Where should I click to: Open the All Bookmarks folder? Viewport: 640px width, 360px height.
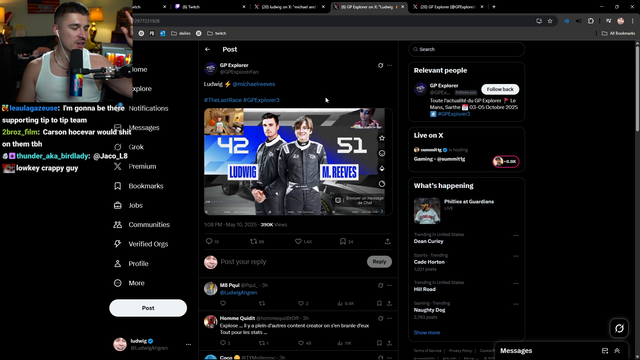click(618, 33)
